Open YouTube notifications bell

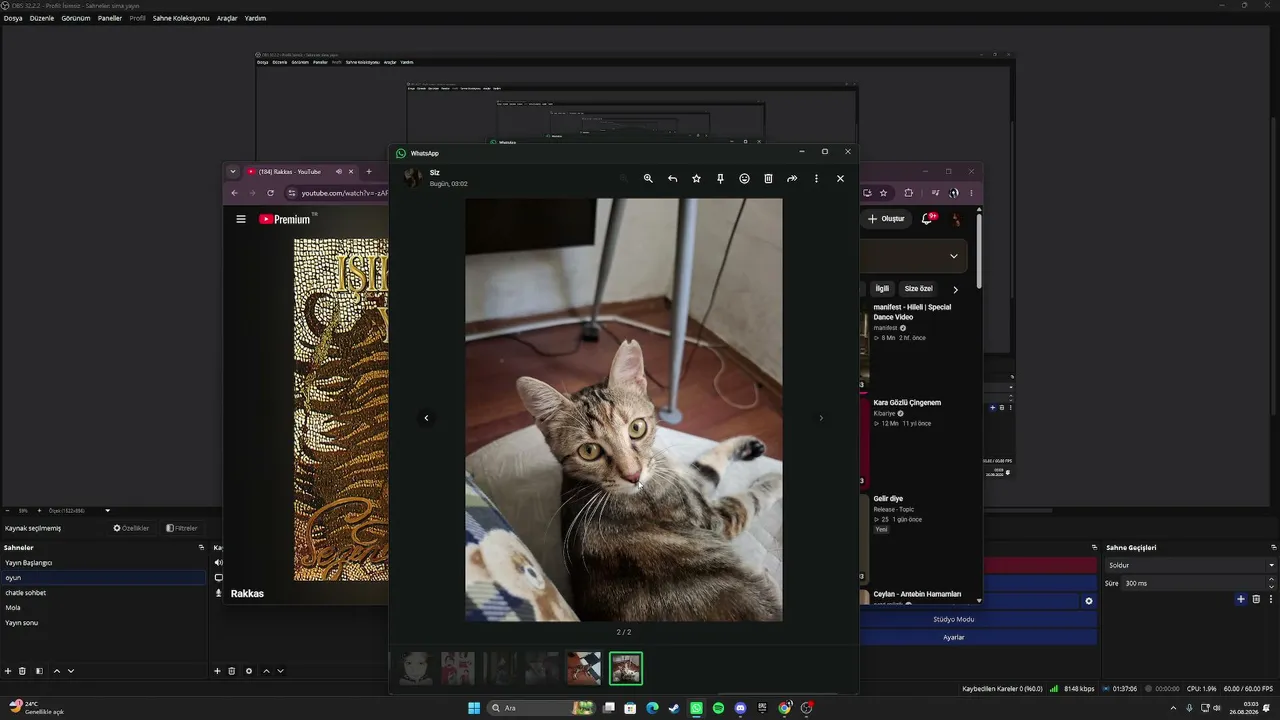tap(927, 219)
